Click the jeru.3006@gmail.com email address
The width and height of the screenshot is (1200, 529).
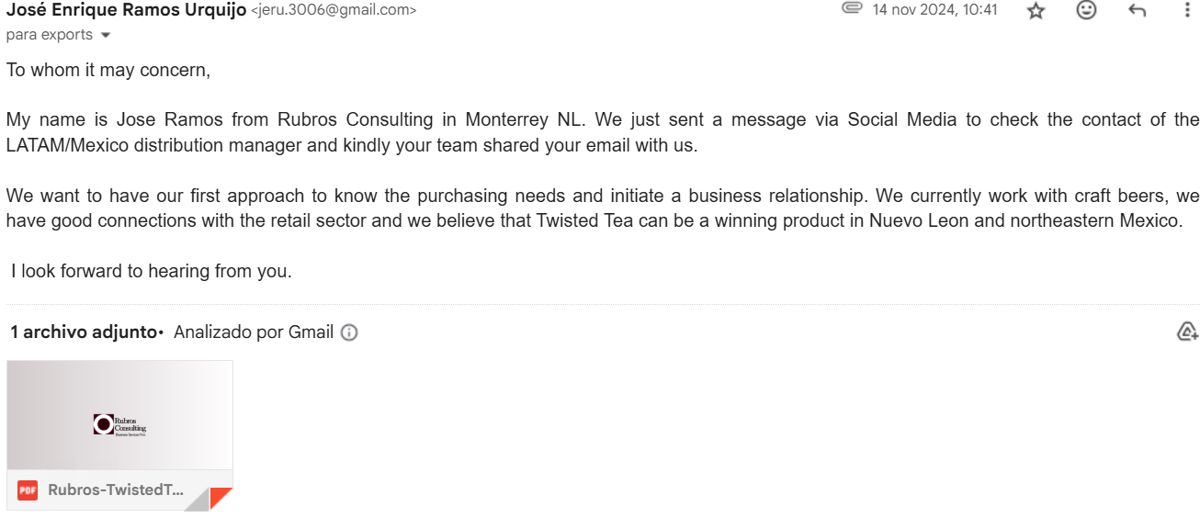click(x=333, y=11)
